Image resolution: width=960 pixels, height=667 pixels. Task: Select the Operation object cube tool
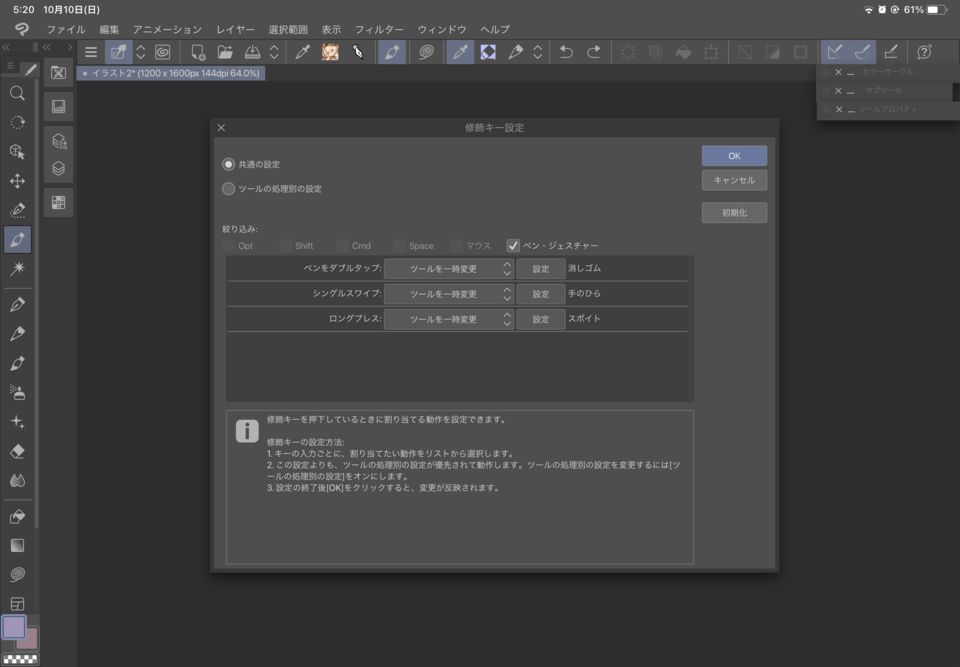[x=17, y=151]
